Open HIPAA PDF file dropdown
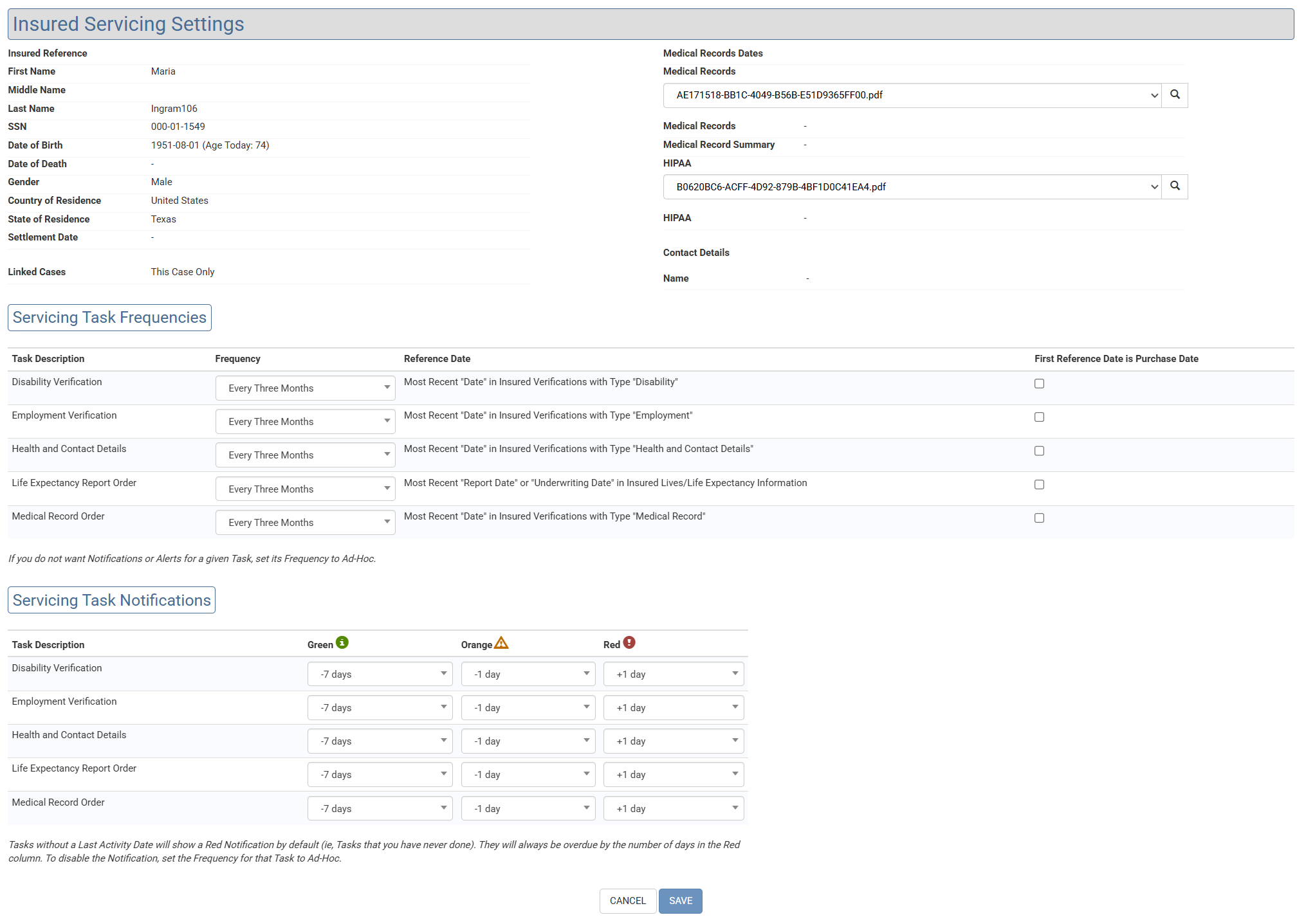Screen dimensions: 1306x924 [x=912, y=187]
